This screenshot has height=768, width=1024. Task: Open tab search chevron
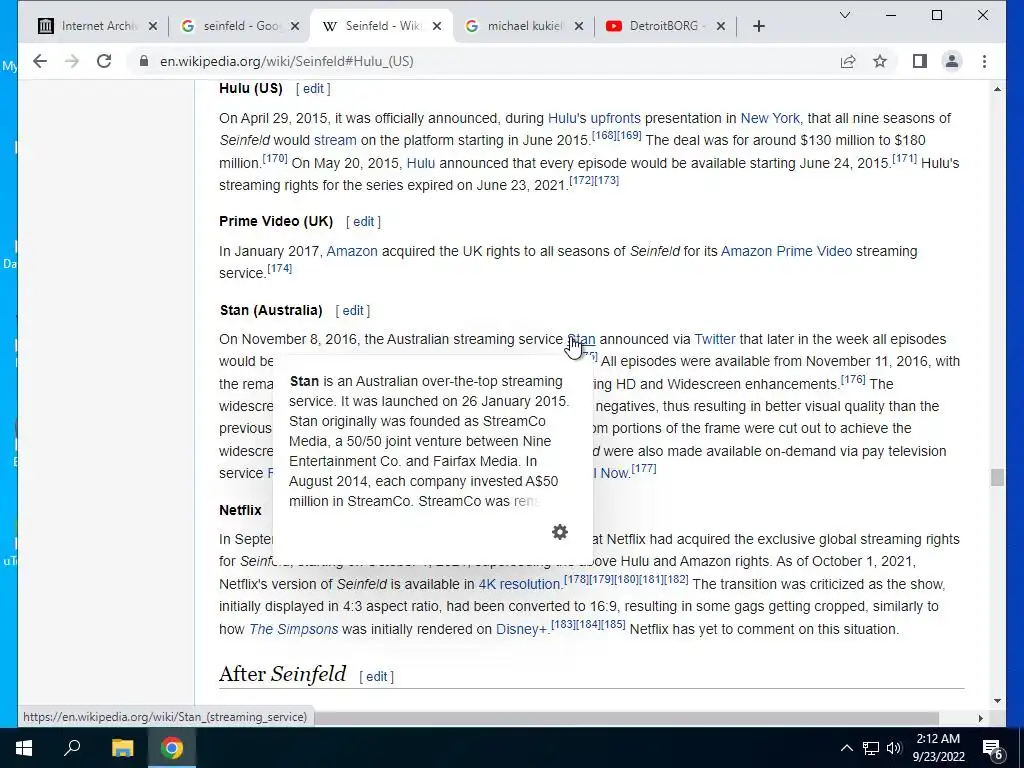[x=844, y=15]
